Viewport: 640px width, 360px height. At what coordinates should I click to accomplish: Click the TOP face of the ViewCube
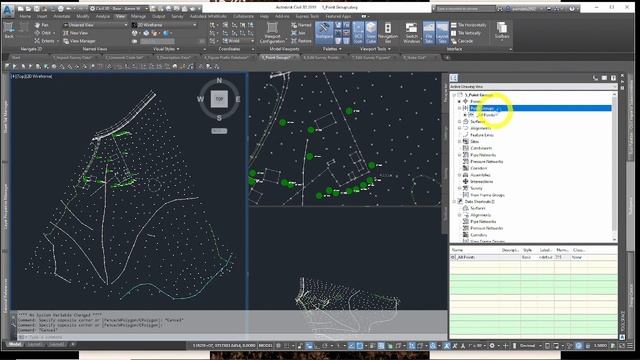pyautogui.click(x=219, y=99)
